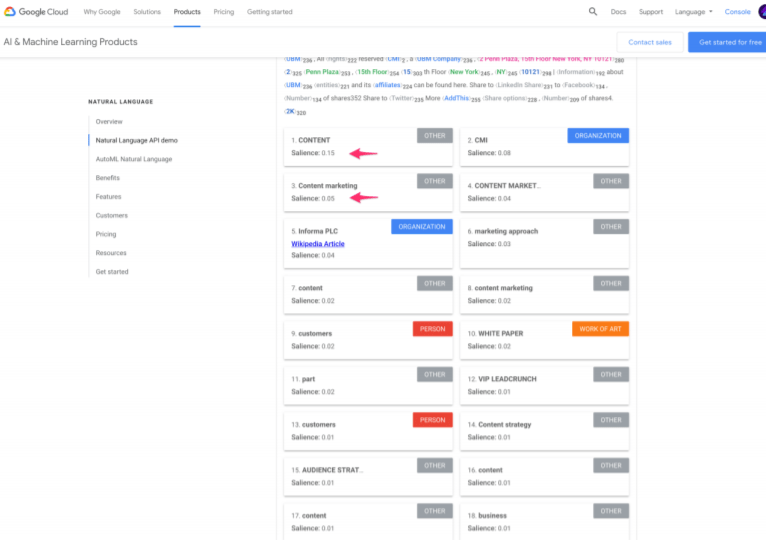Click the ORGANIZATION tag on Informa PLC card
The width and height of the screenshot is (766, 540).
[x=422, y=227]
